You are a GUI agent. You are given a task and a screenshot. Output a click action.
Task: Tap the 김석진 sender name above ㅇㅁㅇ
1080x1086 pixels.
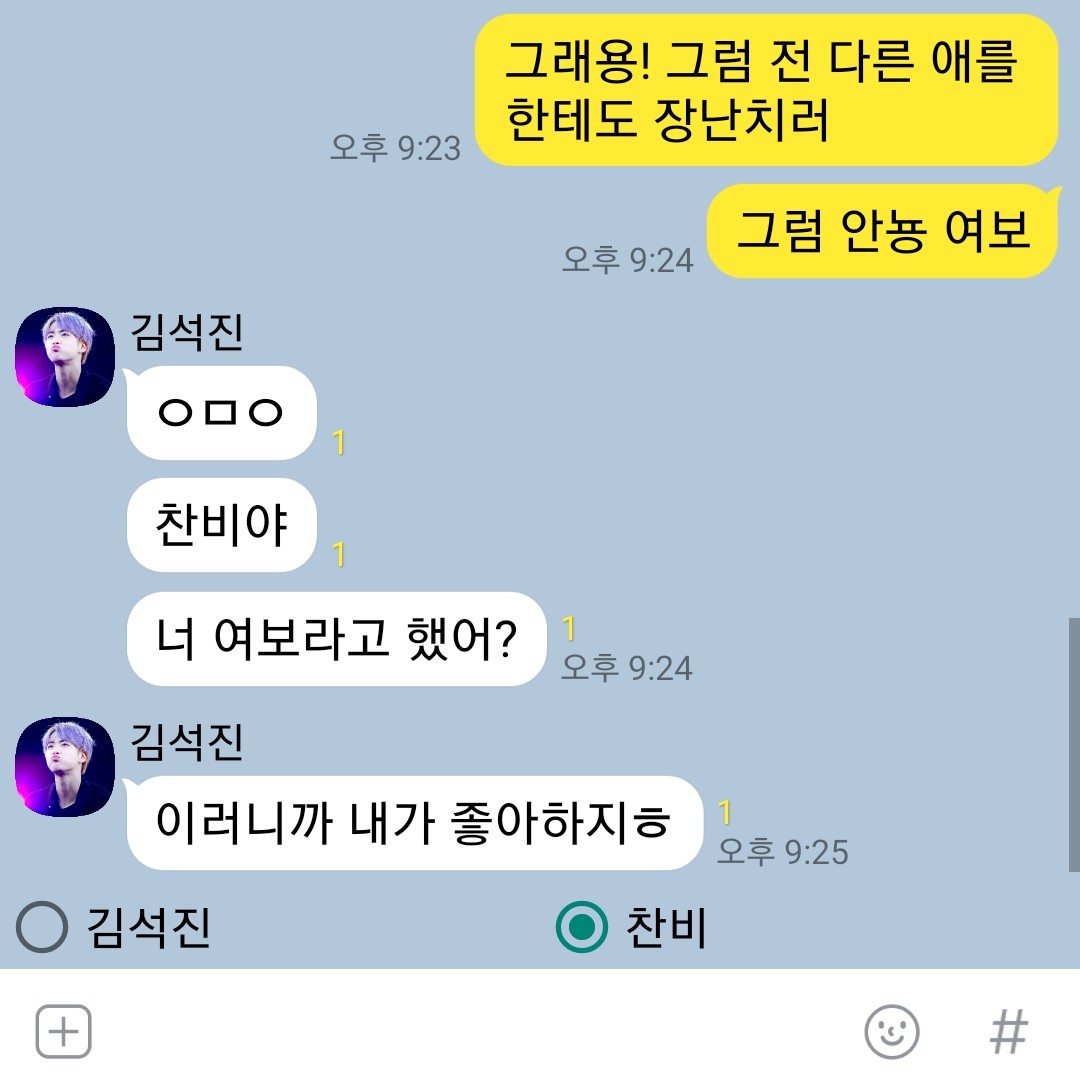[187, 332]
